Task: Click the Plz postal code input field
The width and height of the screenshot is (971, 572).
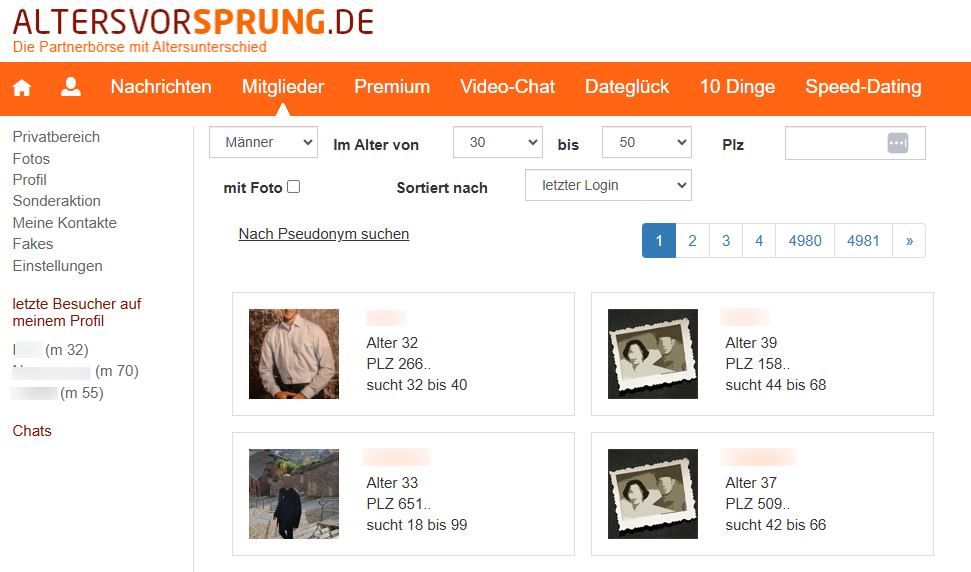Action: click(x=855, y=143)
